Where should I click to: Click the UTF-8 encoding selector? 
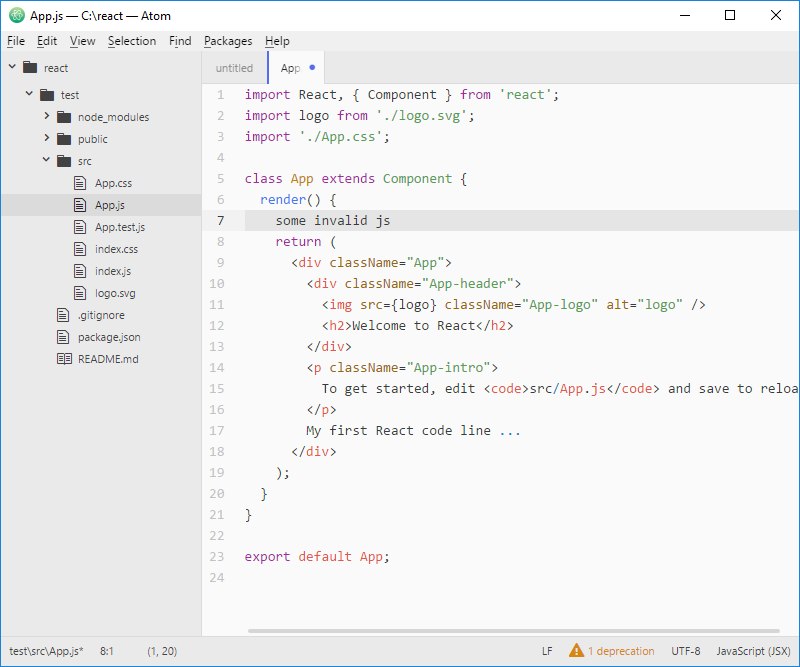point(686,651)
